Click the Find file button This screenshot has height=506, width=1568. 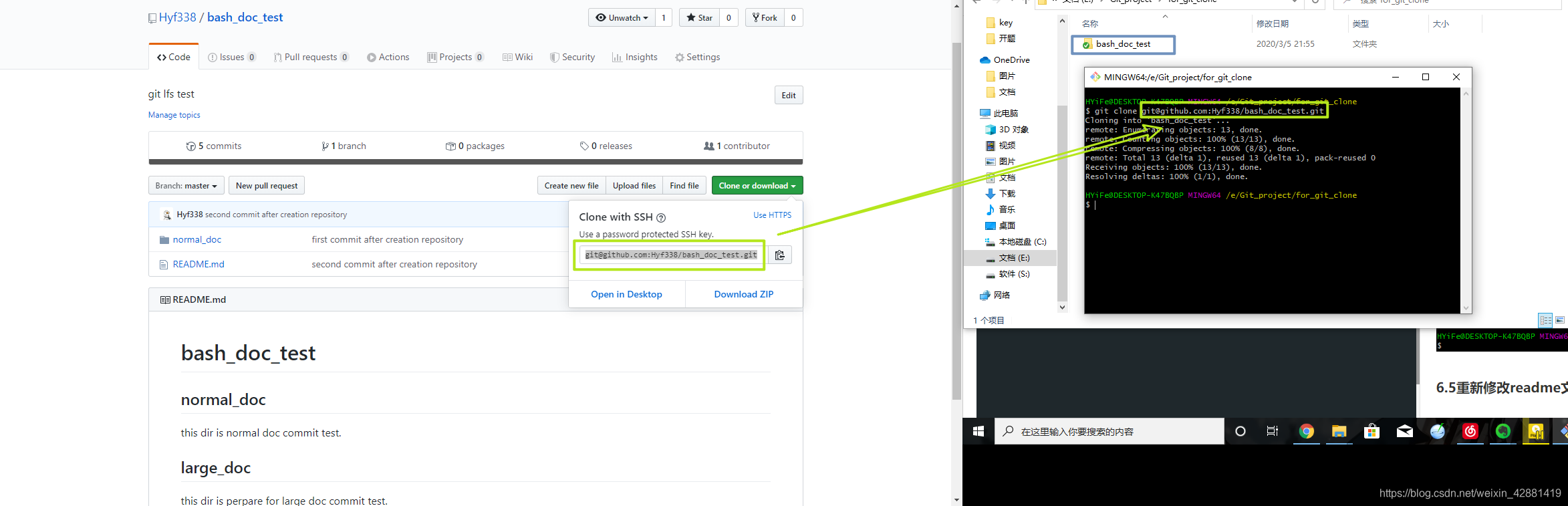pyautogui.click(x=684, y=186)
